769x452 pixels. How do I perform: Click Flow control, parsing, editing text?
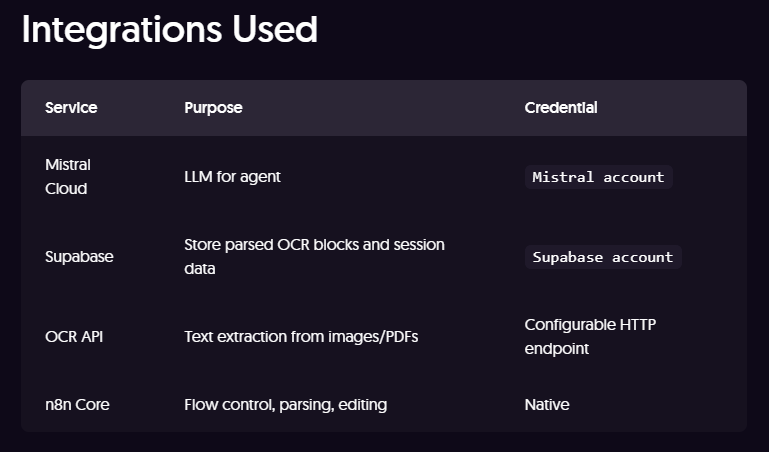[x=285, y=405]
